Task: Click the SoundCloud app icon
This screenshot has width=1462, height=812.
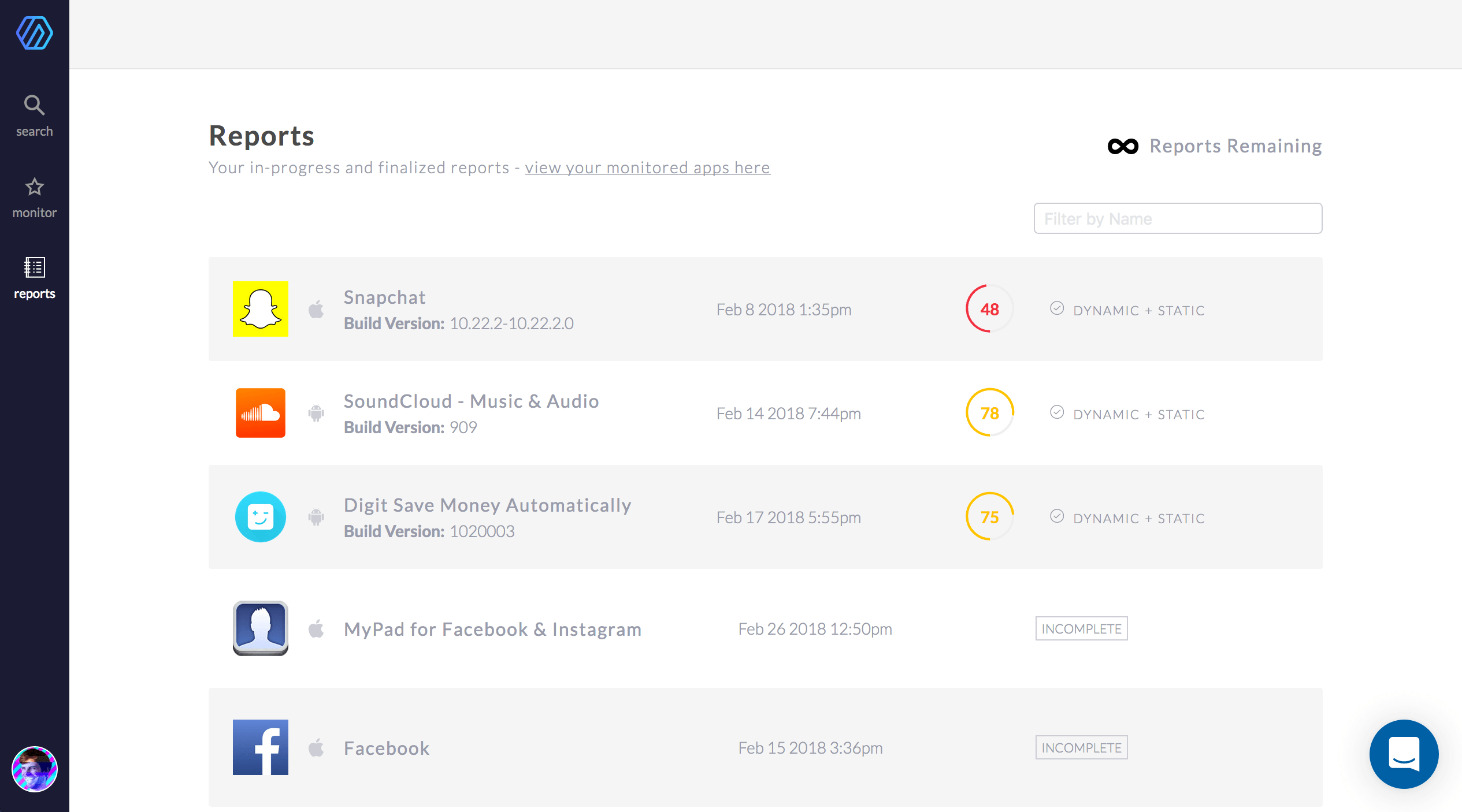Action: [261, 413]
